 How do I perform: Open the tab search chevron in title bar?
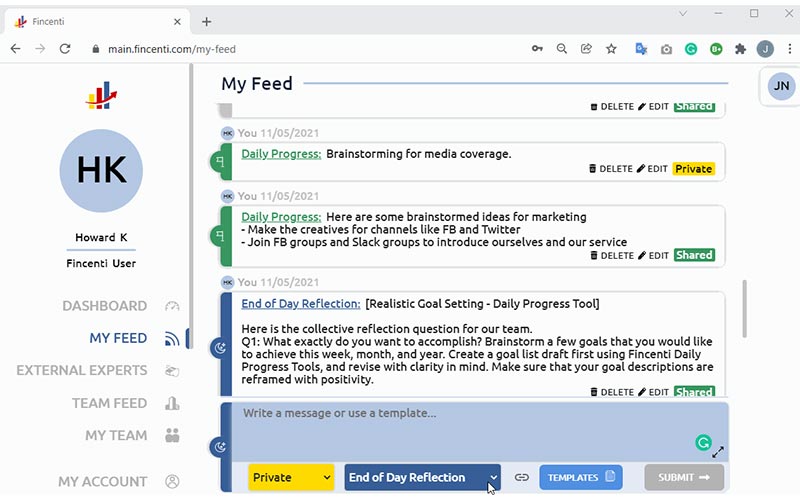[x=683, y=14]
